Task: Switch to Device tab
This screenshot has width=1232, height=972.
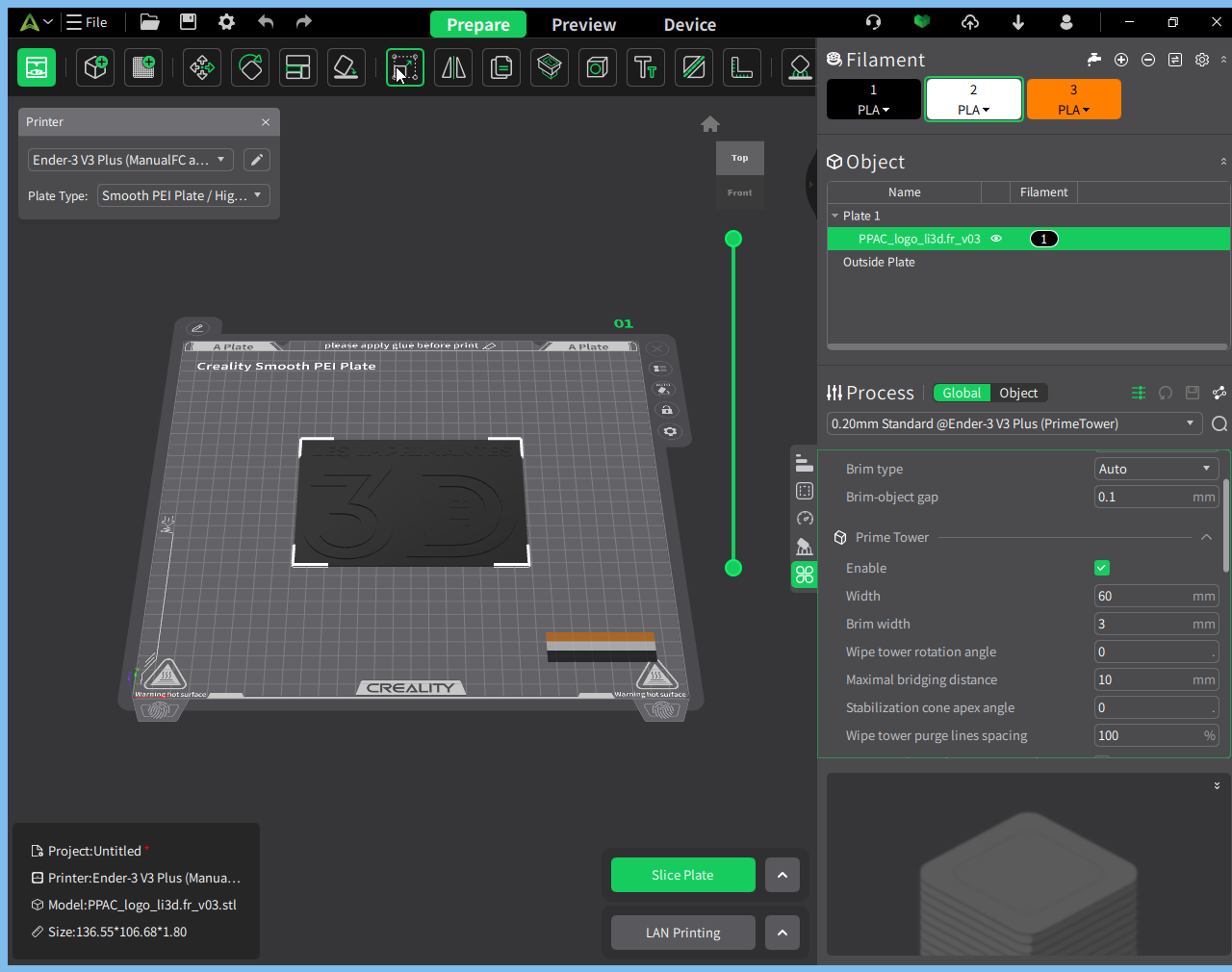Action: tap(690, 24)
